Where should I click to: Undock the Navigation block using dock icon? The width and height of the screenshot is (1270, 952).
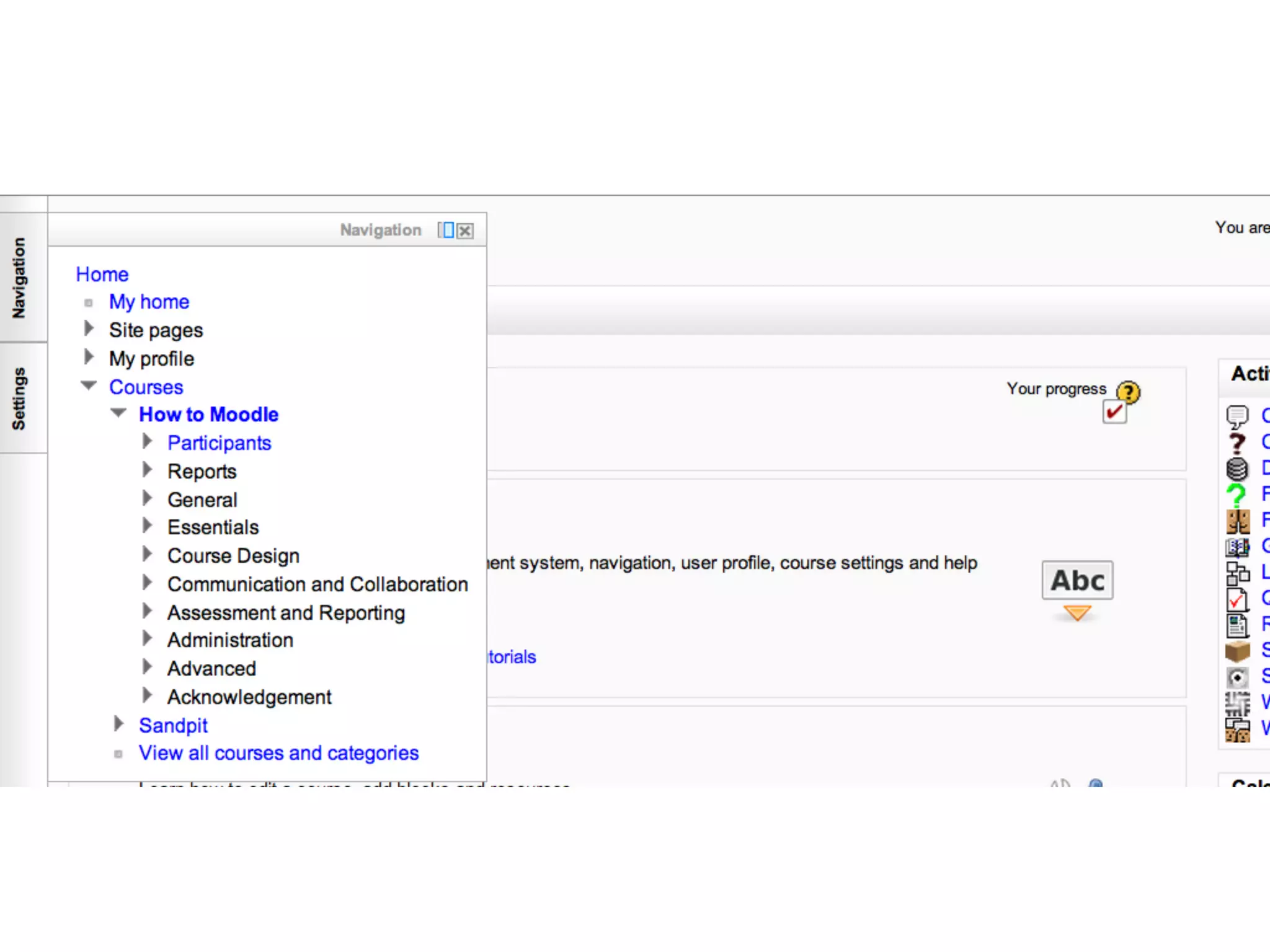pyautogui.click(x=446, y=231)
